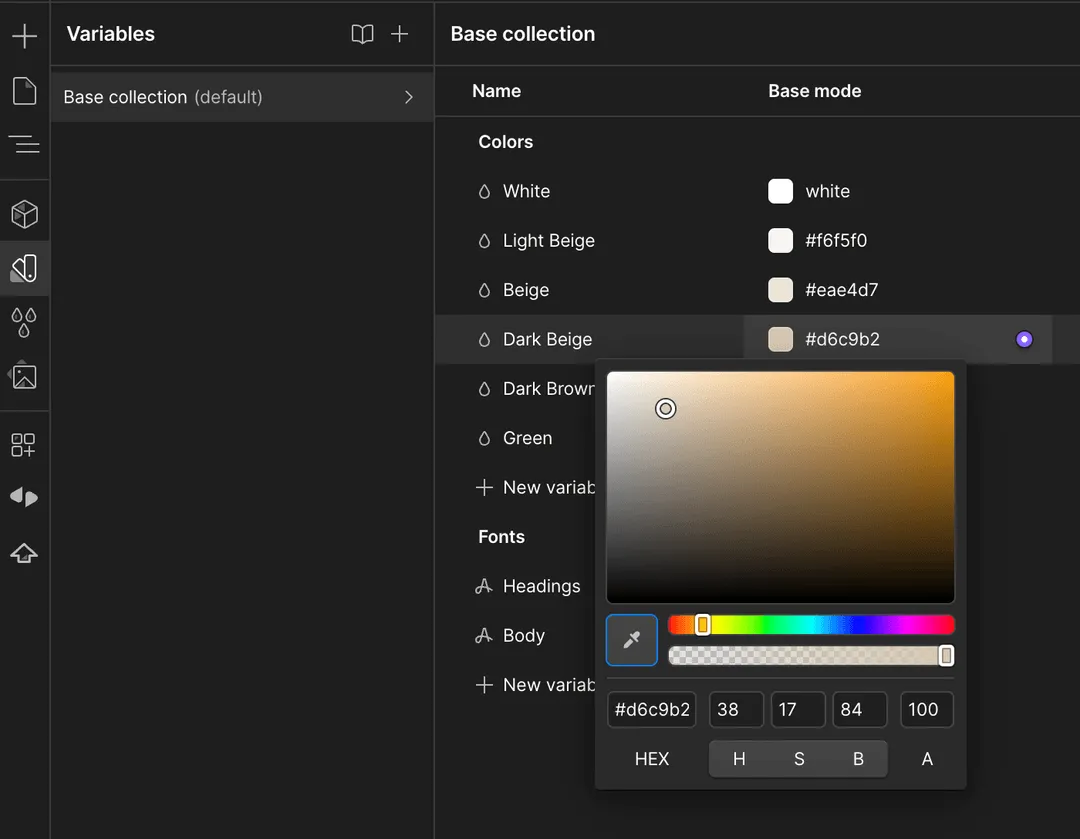Open the Assets image icon
This screenshot has width=1080, height=839.
pos(24,376)
